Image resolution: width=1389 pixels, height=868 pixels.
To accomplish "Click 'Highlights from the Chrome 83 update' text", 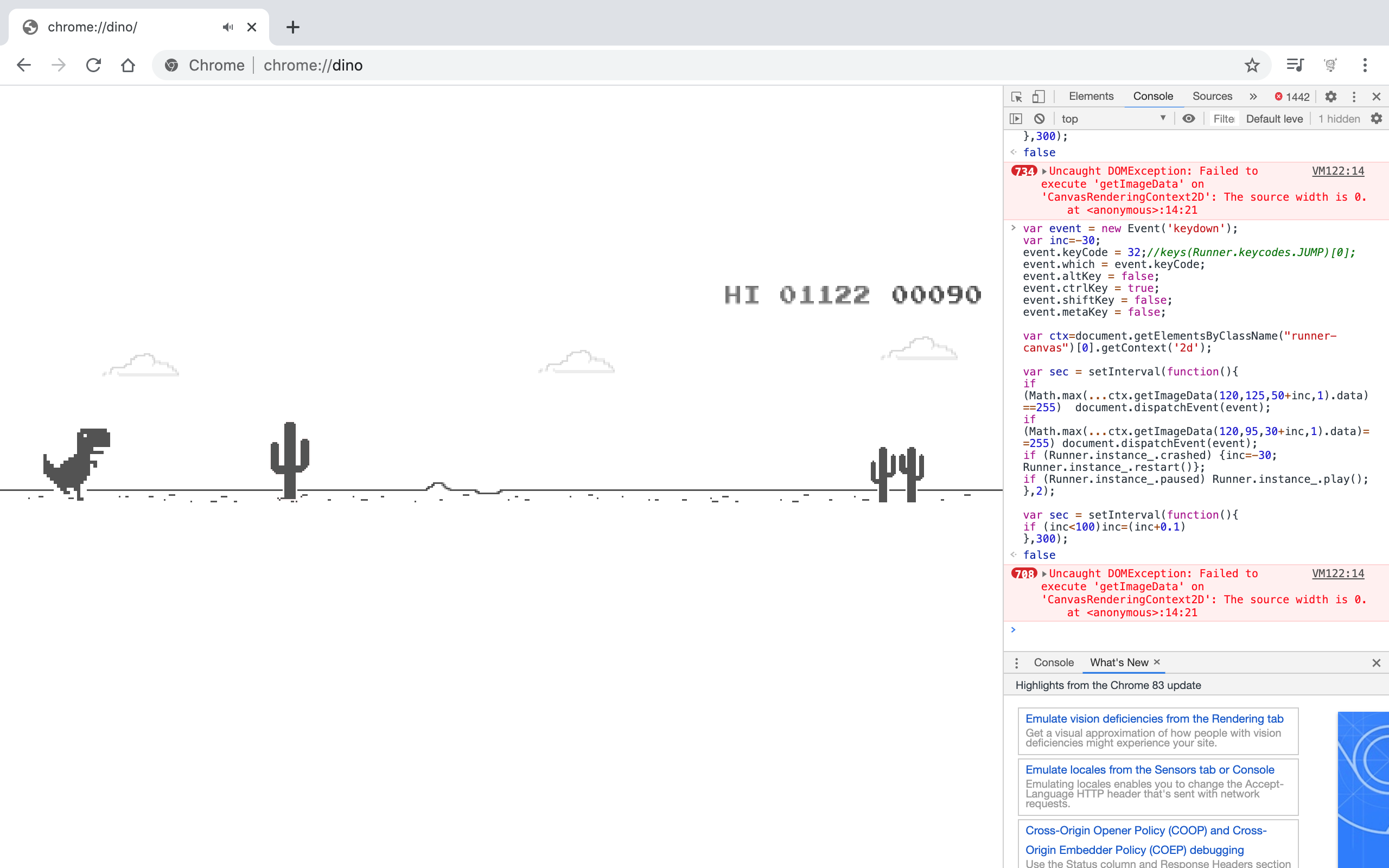I will 1108,685.
